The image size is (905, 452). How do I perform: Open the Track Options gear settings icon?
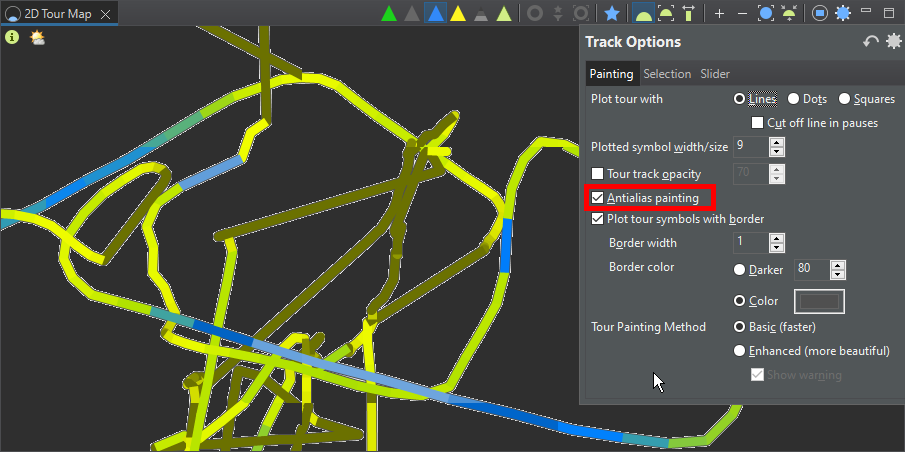893,42
